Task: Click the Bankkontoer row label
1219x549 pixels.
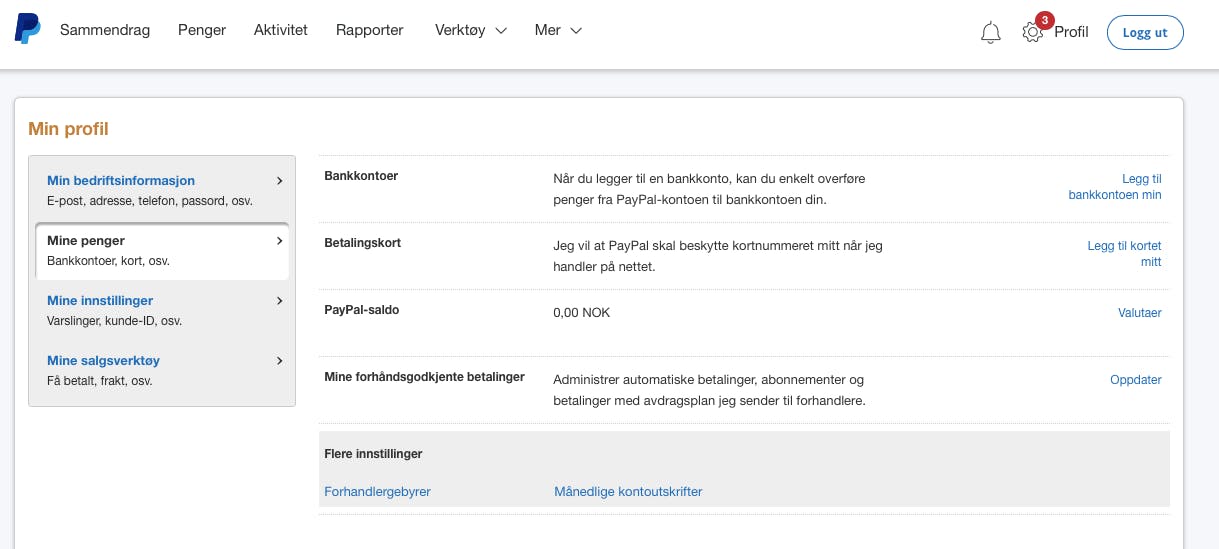Action: pos(361,176)
